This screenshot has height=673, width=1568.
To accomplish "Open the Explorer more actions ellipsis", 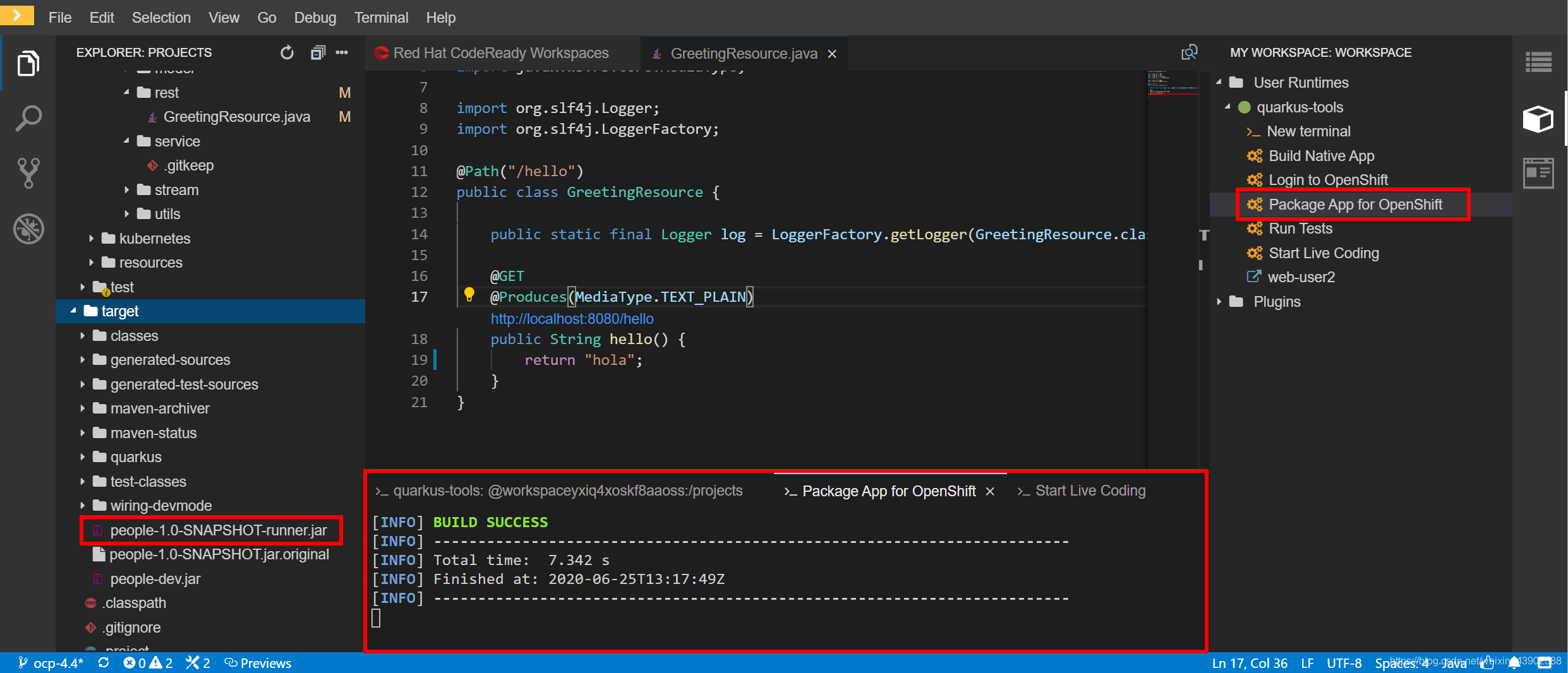I will (342, 52).
